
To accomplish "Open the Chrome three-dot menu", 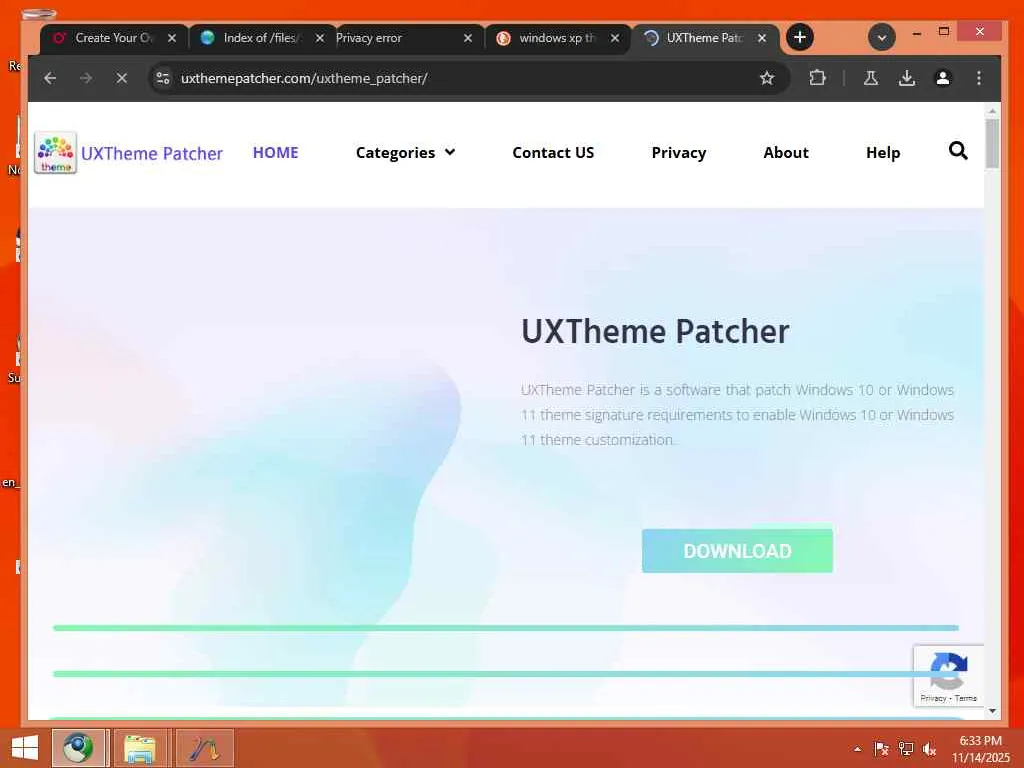I will (978, 78).
